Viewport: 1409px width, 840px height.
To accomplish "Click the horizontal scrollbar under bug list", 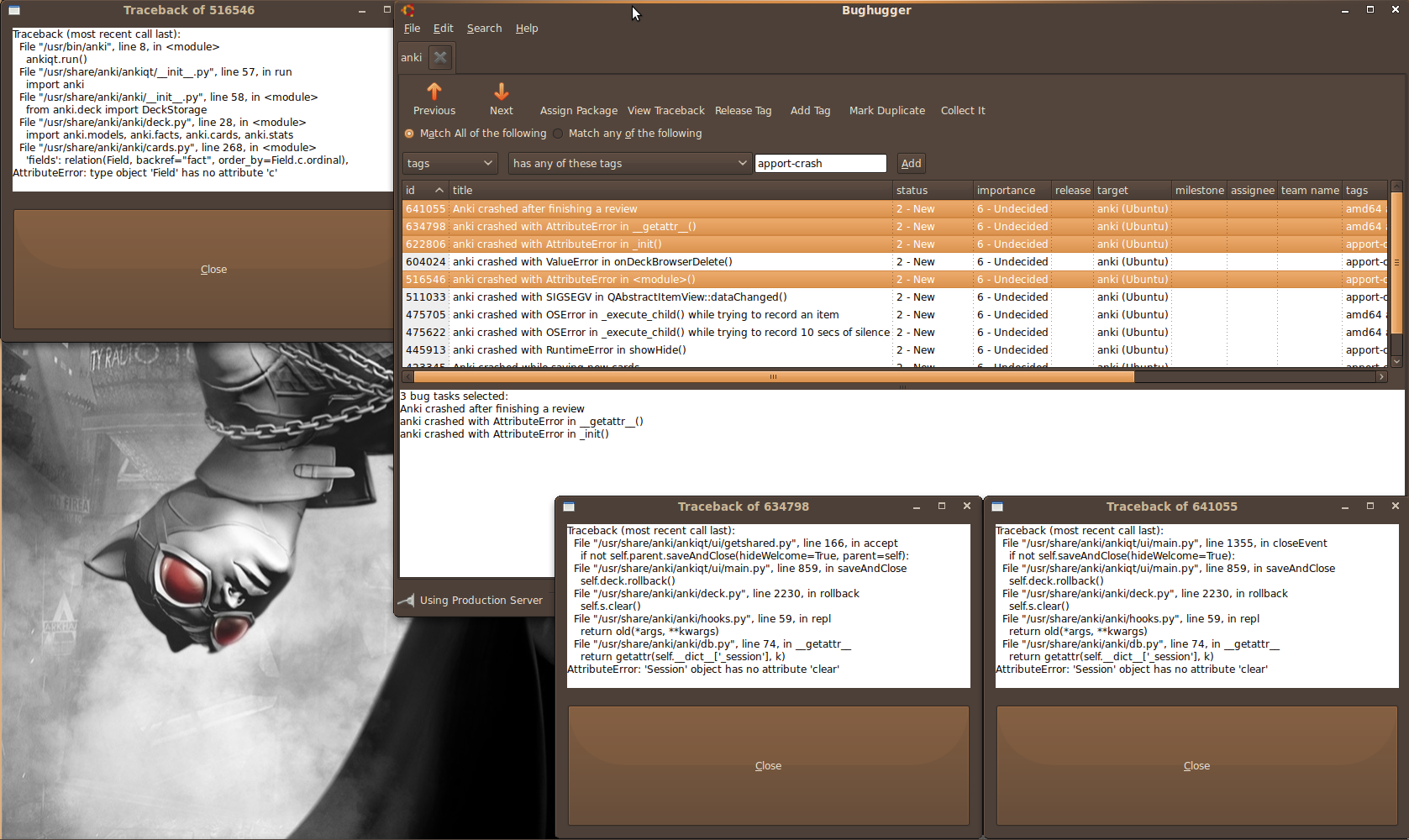I will point(771,377).
